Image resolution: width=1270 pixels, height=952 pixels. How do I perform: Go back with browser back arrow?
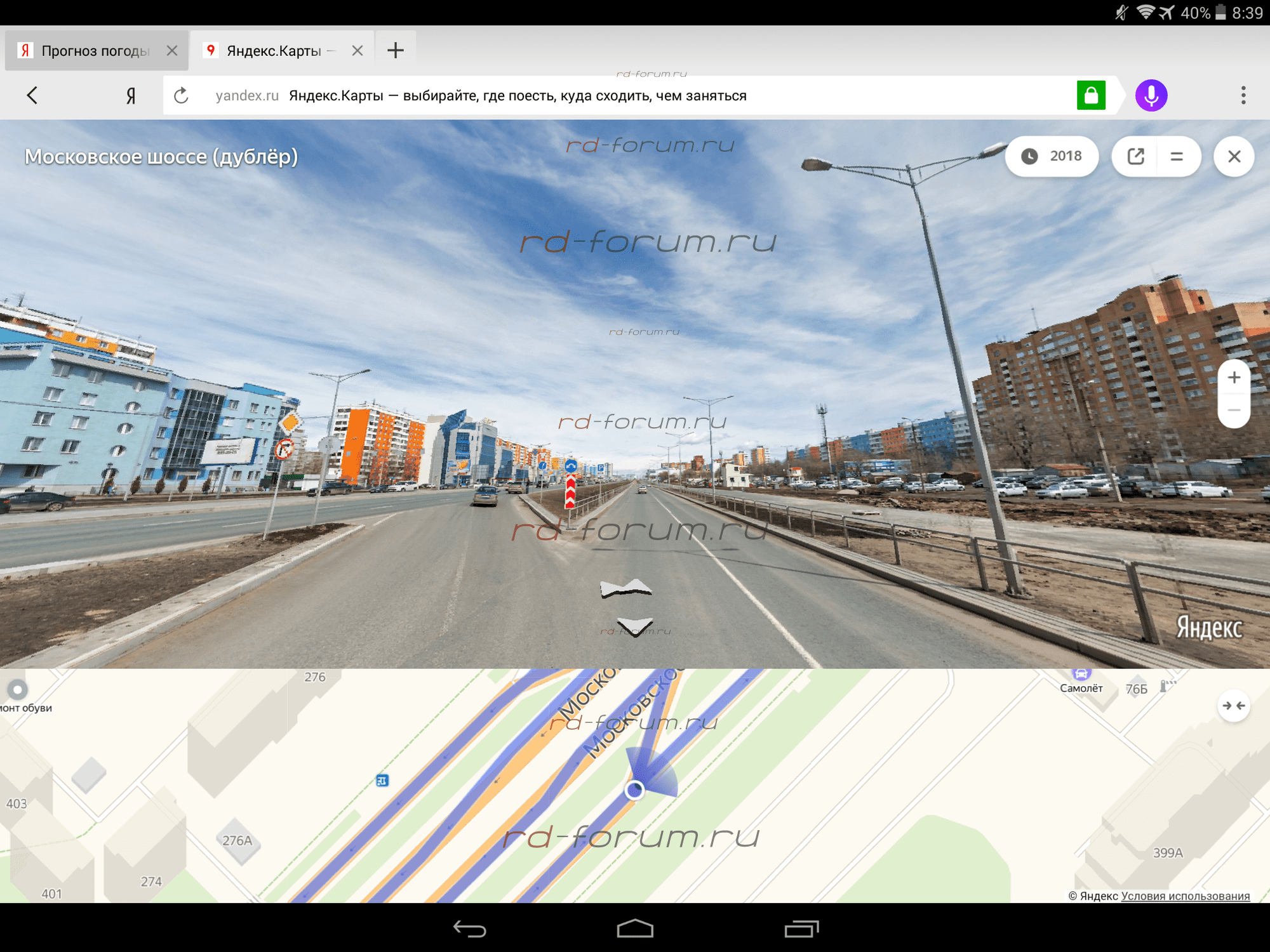pos(32,96)
